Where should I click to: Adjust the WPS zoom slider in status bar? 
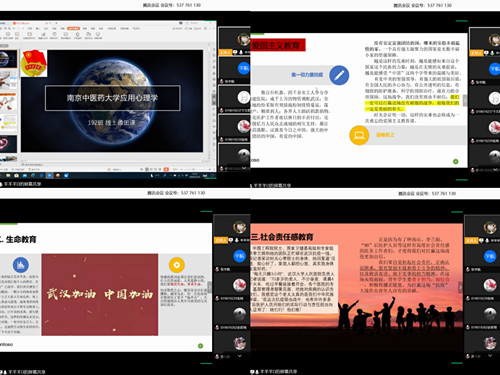pyautogui.click(x=193, y=169)
